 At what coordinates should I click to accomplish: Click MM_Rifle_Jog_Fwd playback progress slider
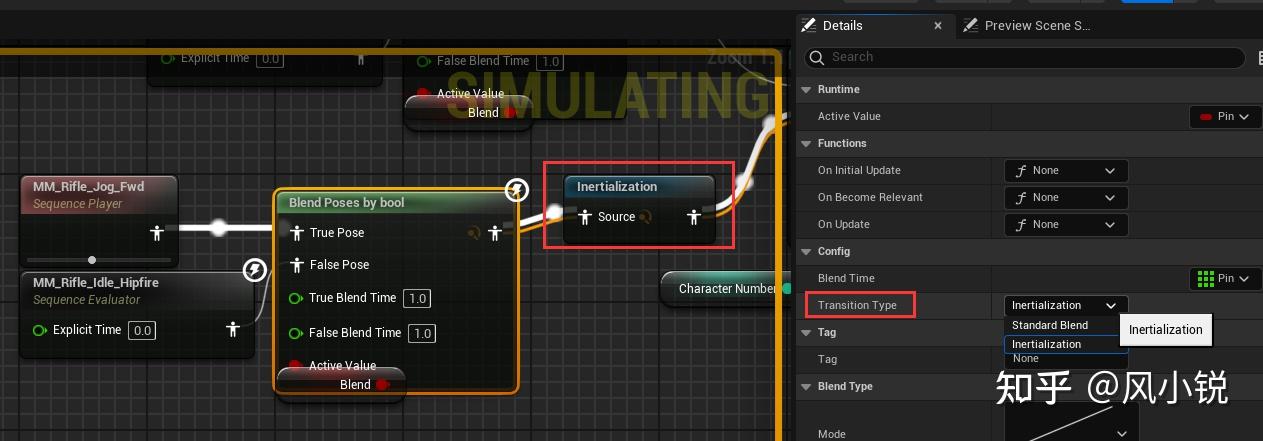pos(94,259)
